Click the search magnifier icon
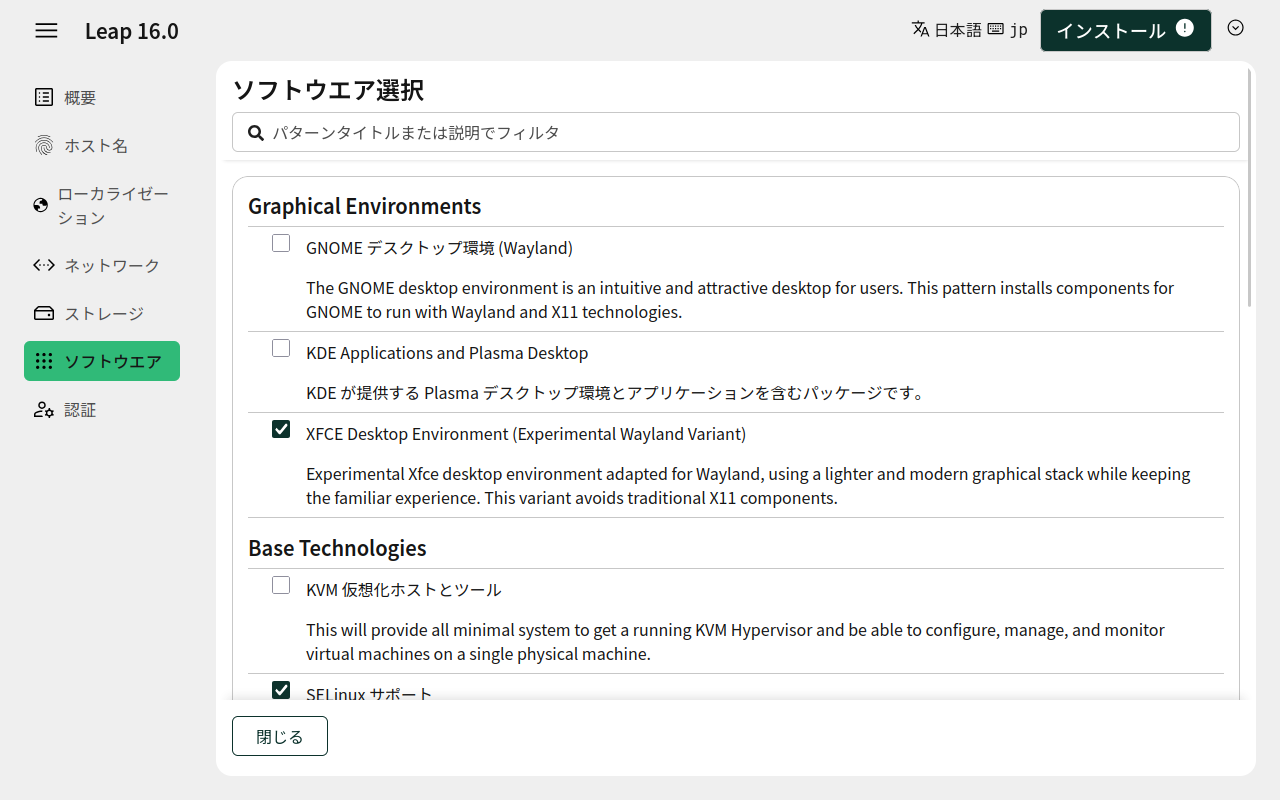 256,132
